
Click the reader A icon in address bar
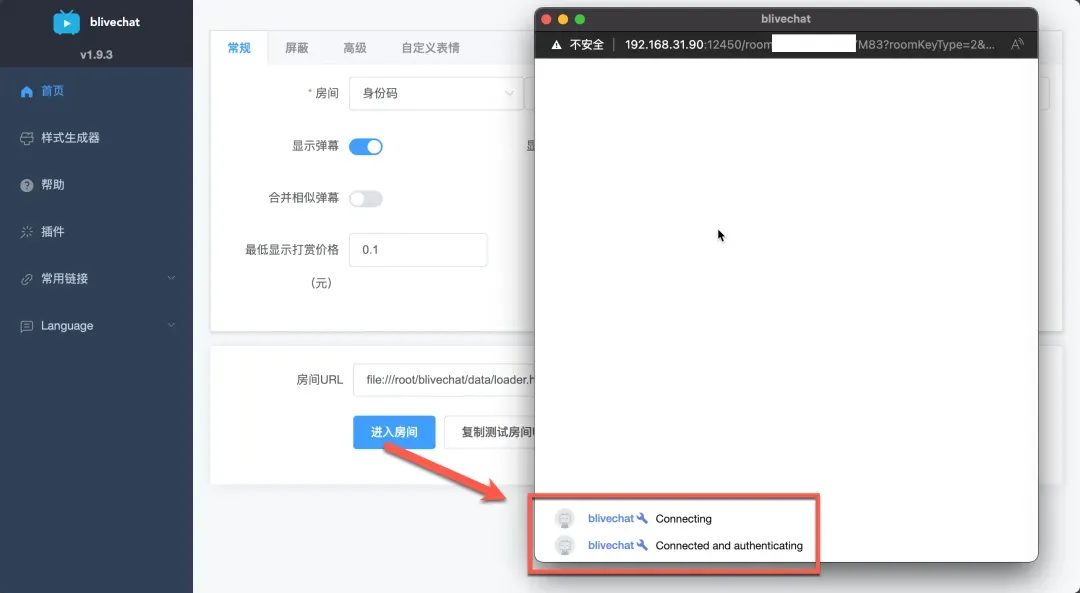pyautogui.click(x=1017, y=45)
